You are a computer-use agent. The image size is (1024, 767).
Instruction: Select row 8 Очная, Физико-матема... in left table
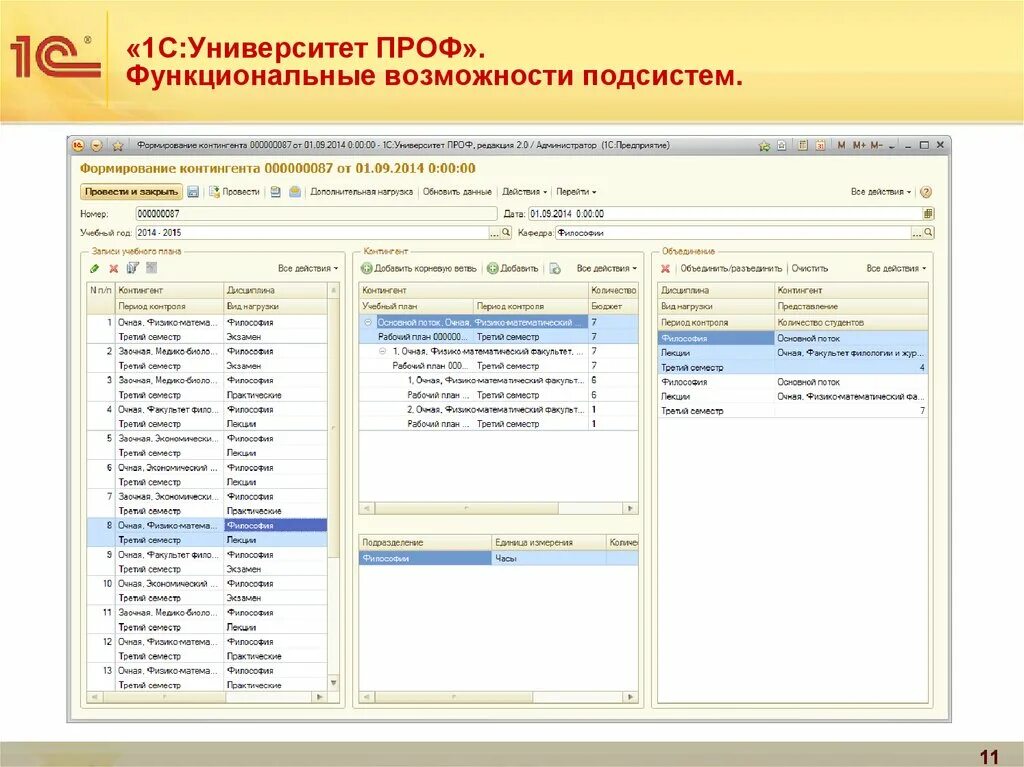(207, 532)
